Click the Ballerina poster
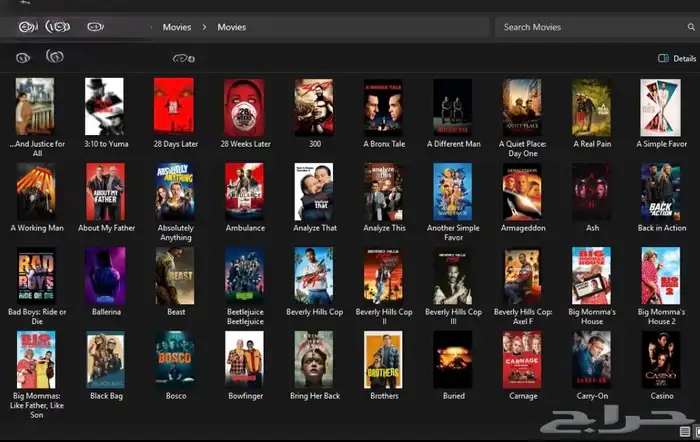 coord(105,275)
